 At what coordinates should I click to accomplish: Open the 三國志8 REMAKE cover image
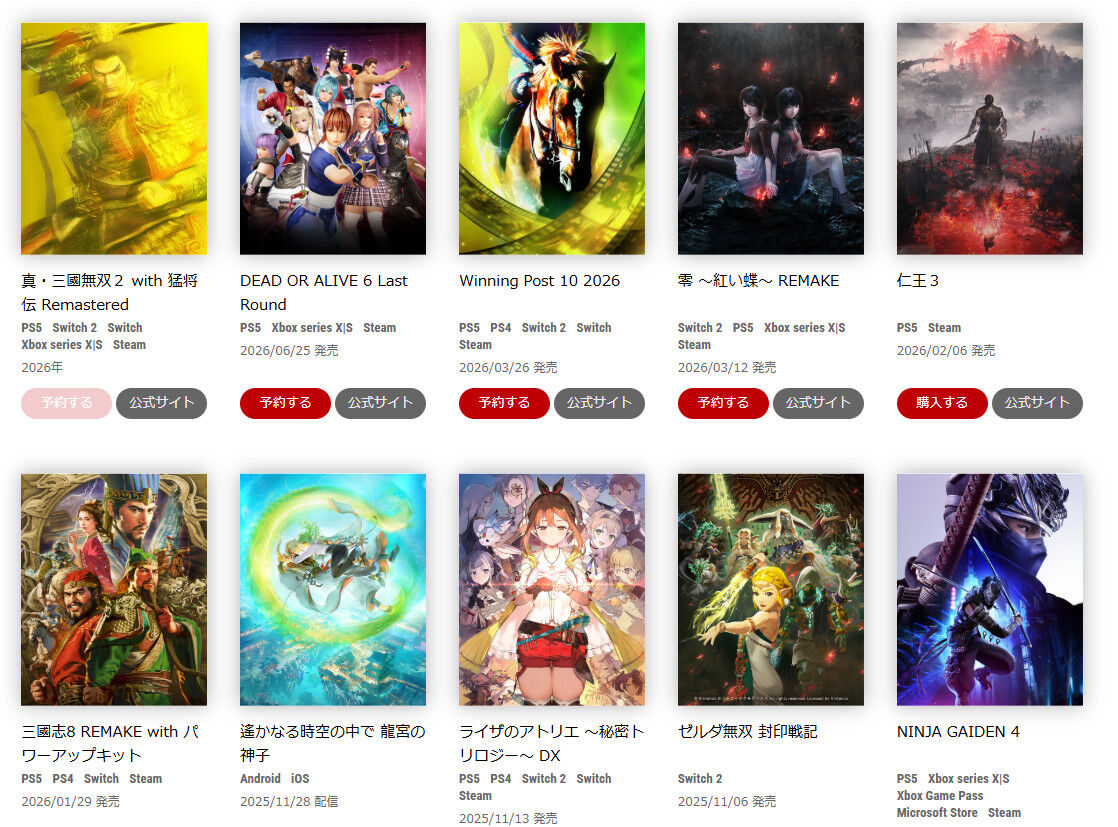point(114,590)
